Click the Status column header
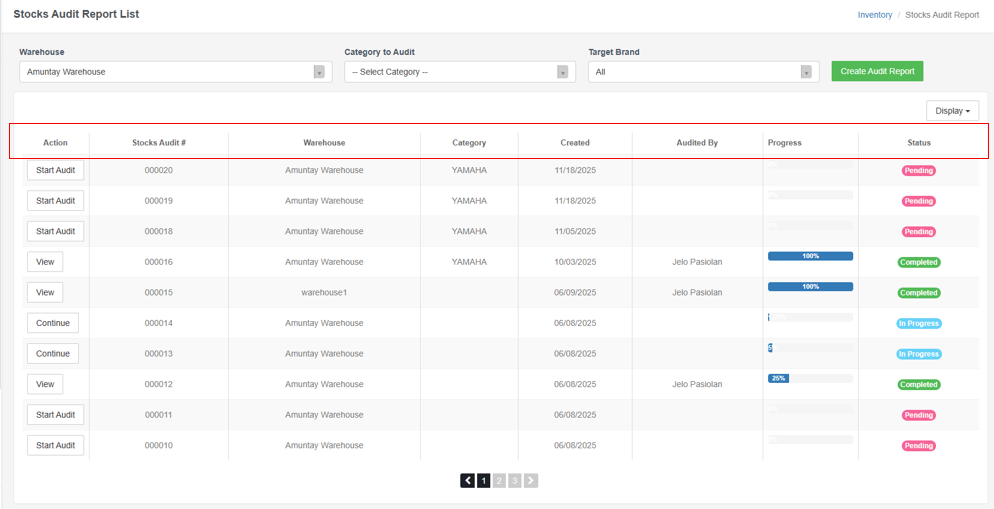The height and width of the screenshot is (509, 994). click(918, 143)
